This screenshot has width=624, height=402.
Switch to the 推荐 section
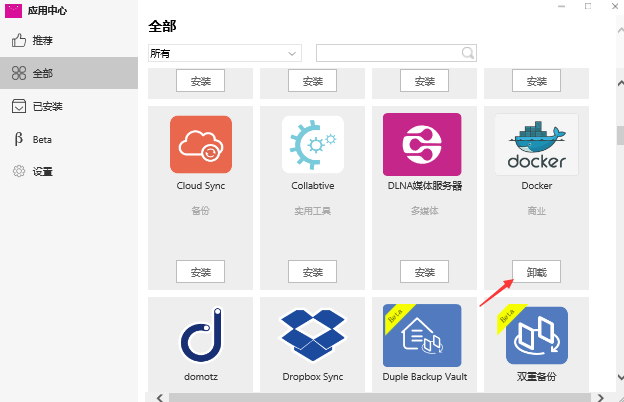[x=42, y=41]
